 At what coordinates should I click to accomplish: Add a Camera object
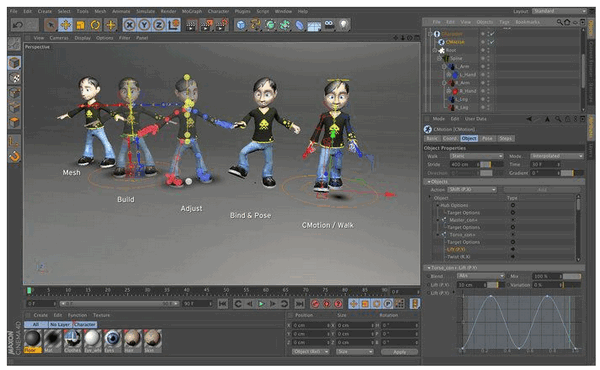[329, 25]
